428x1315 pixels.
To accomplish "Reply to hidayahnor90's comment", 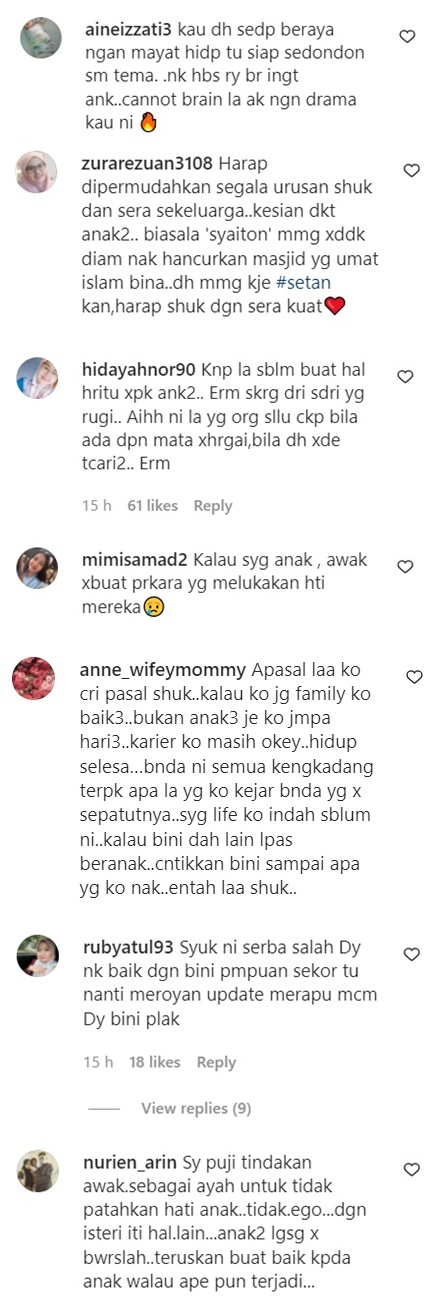I will pyautogui.click(x=213, y=506).
